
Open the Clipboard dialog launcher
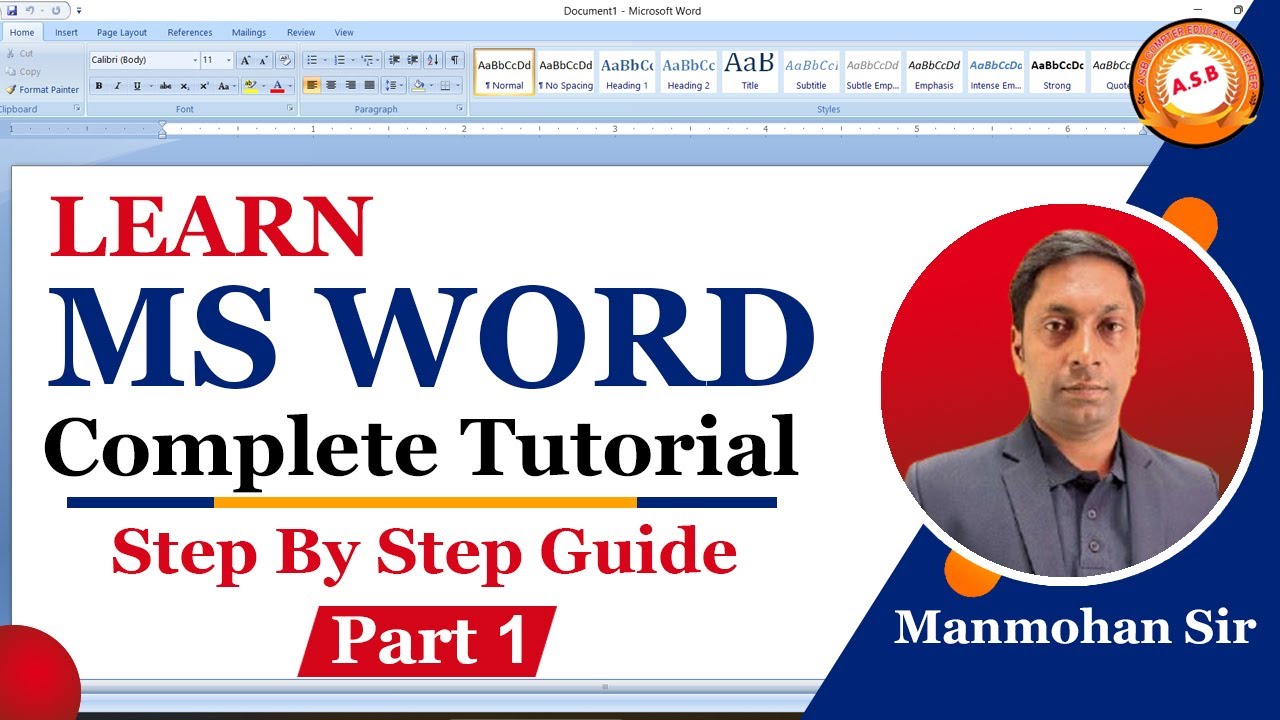(x=77, y=108)
